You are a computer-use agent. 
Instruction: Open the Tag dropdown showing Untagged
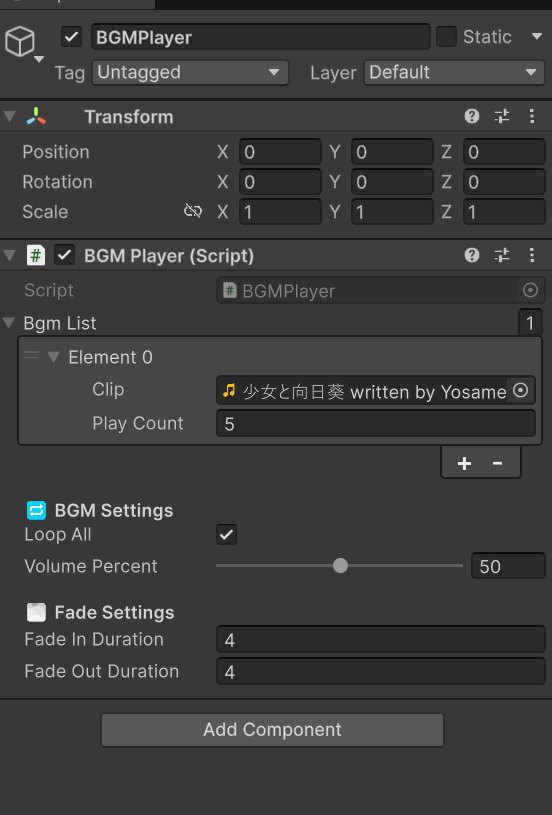(x=190, y=72)
